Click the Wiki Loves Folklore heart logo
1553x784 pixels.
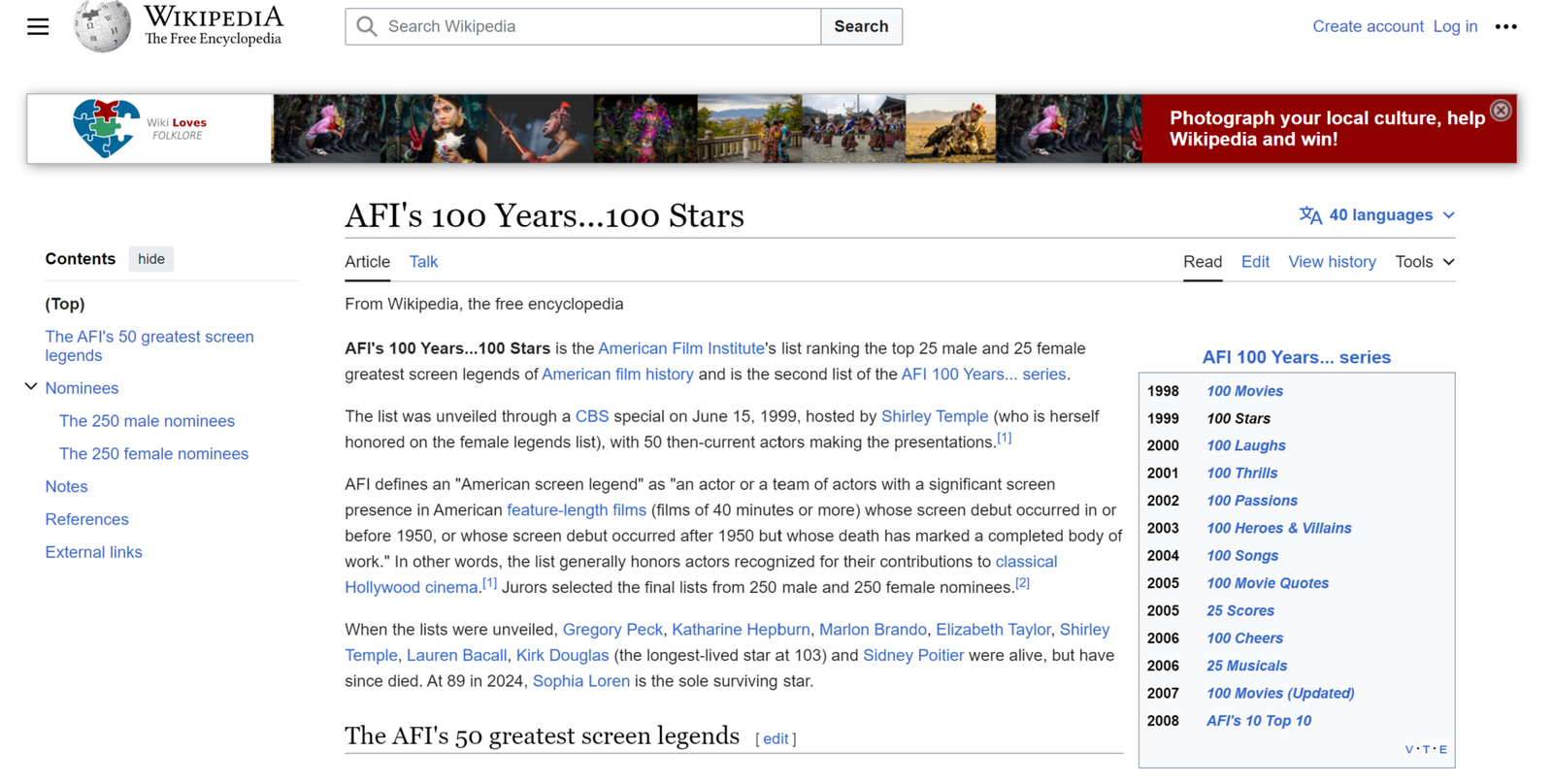tap(106, 128)
